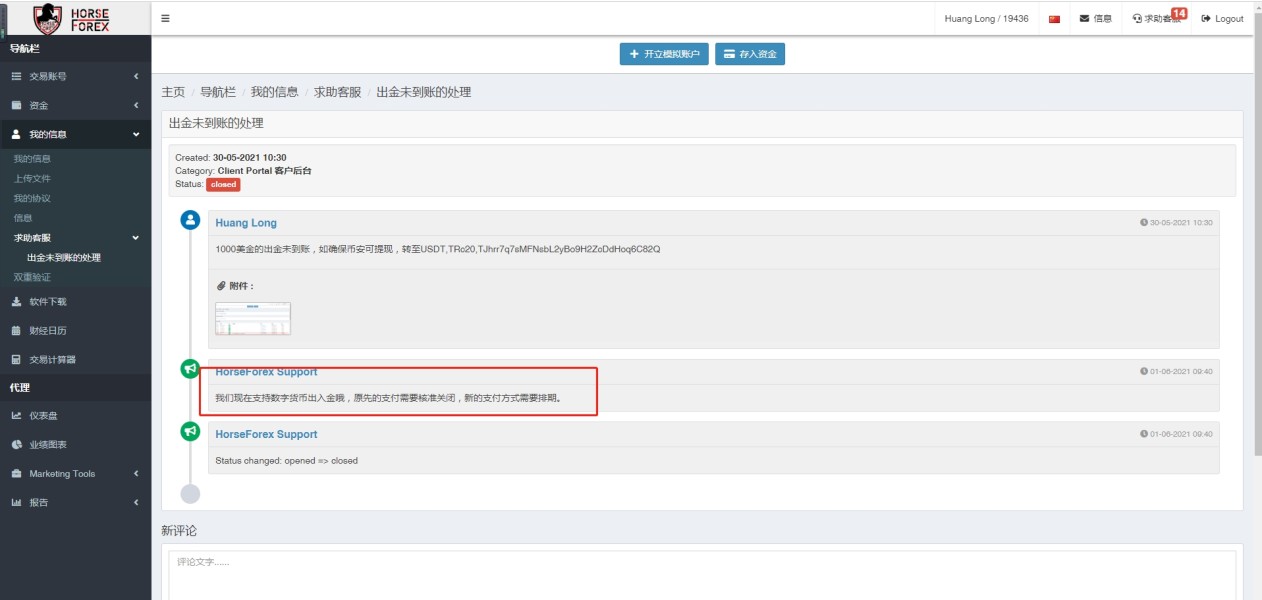This screenshot has width=1262, height=600.
Task: Open 我的信息 submenu item in sidebar
Action: [32, 159]
